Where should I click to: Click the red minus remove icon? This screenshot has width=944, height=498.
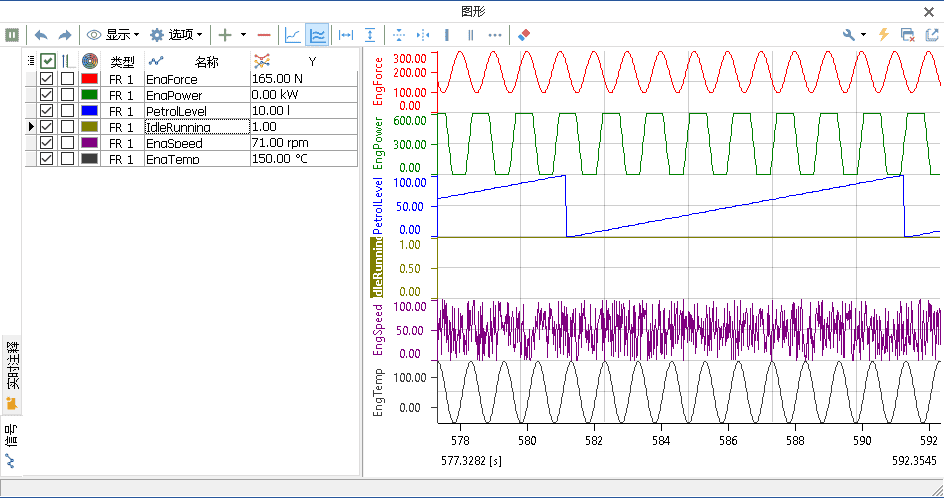coord(263,34)
